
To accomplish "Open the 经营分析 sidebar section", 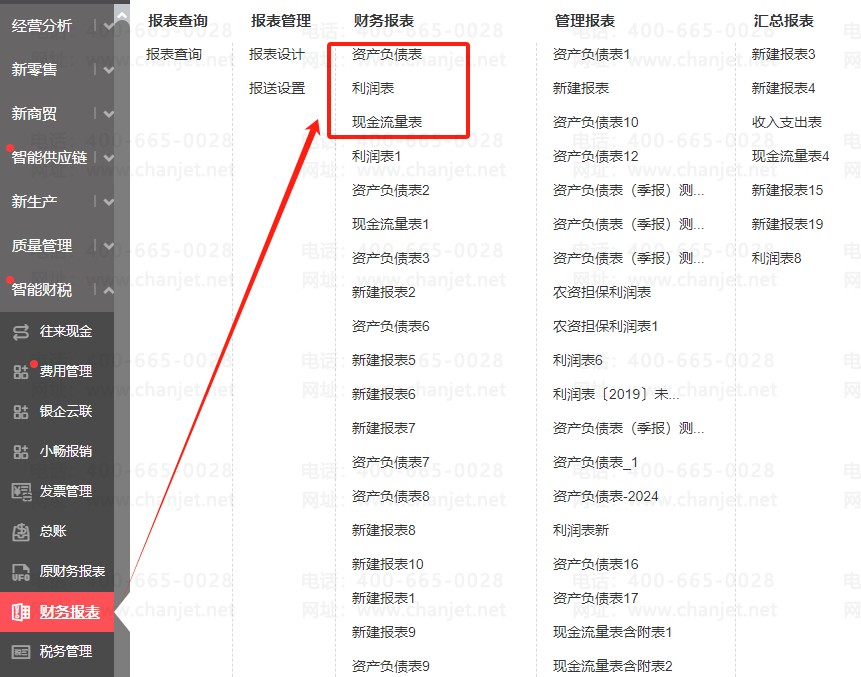I will (x=42, y=26).
